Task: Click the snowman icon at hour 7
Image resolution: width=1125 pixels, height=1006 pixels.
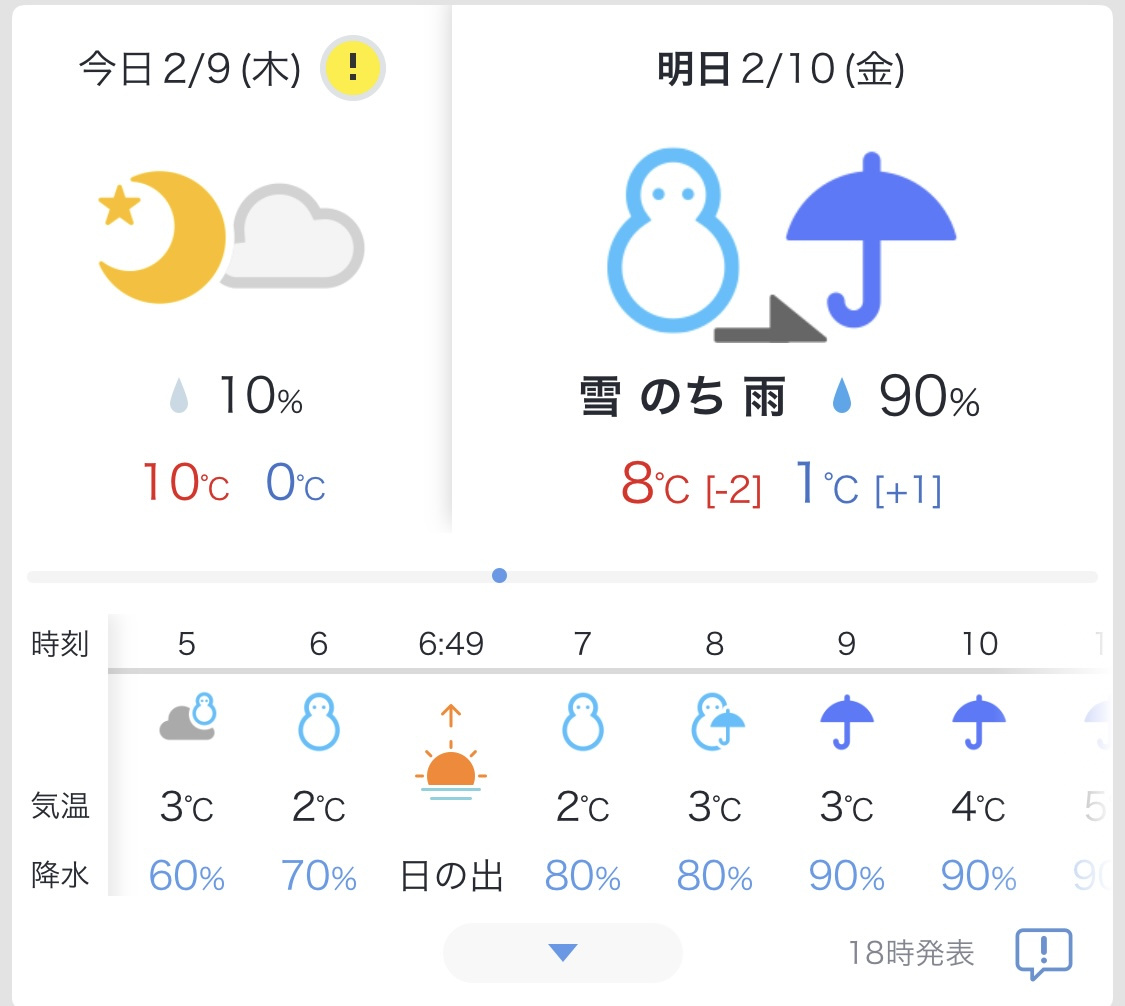Action: point(582,721)
